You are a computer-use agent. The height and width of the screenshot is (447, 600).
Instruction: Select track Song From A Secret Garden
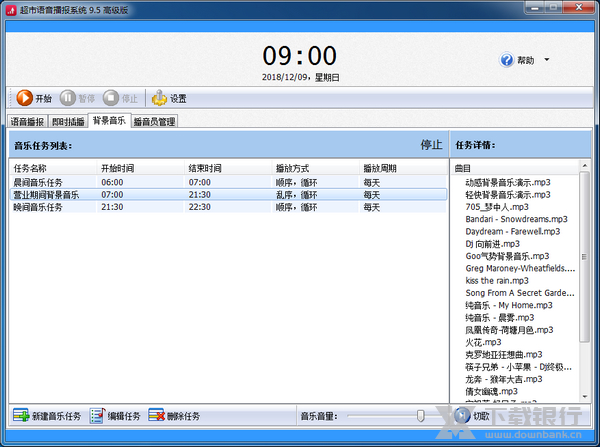tap(520, 293)
